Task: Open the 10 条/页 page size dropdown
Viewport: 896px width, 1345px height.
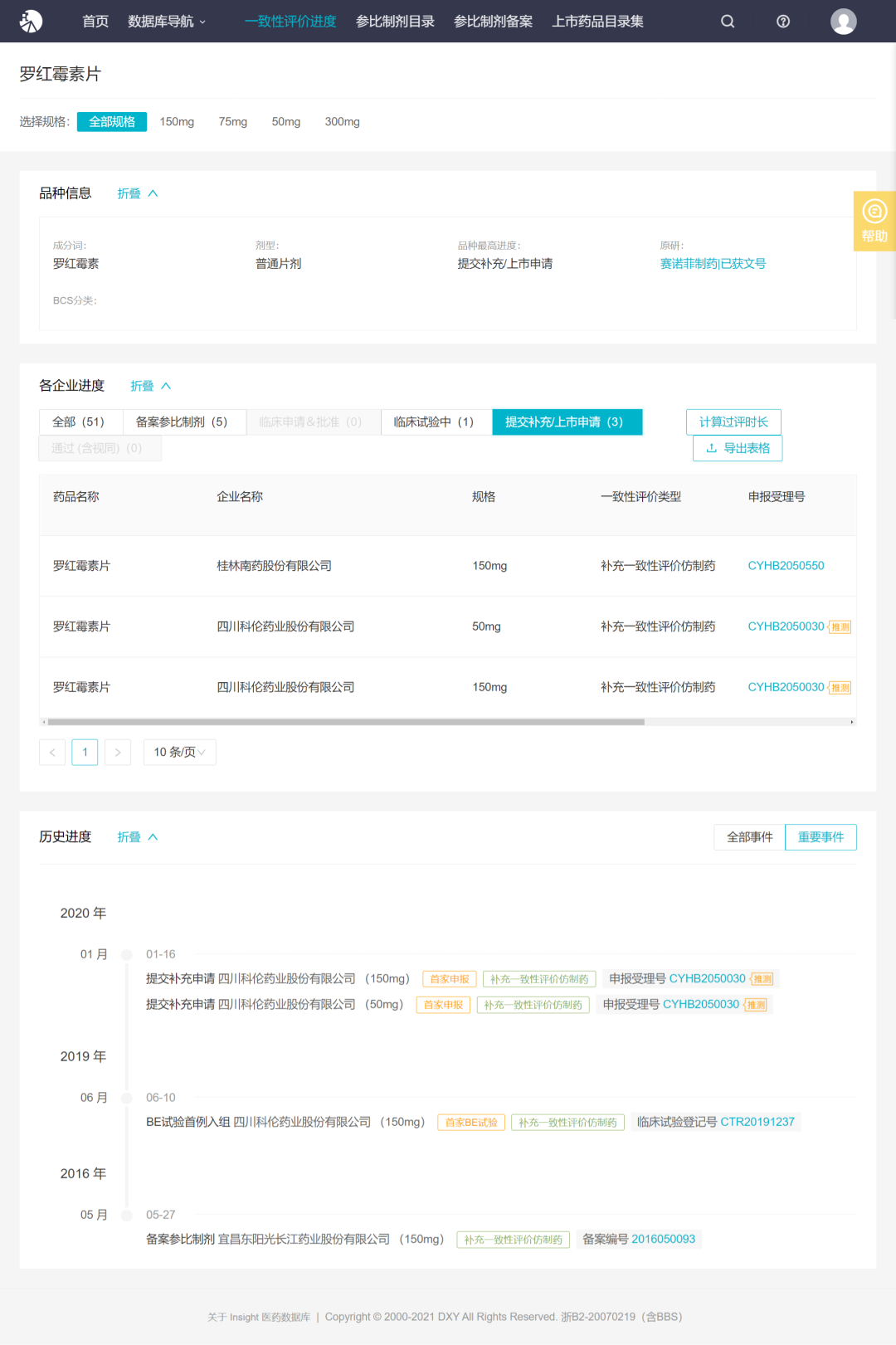Action: [x=179, y=752]
